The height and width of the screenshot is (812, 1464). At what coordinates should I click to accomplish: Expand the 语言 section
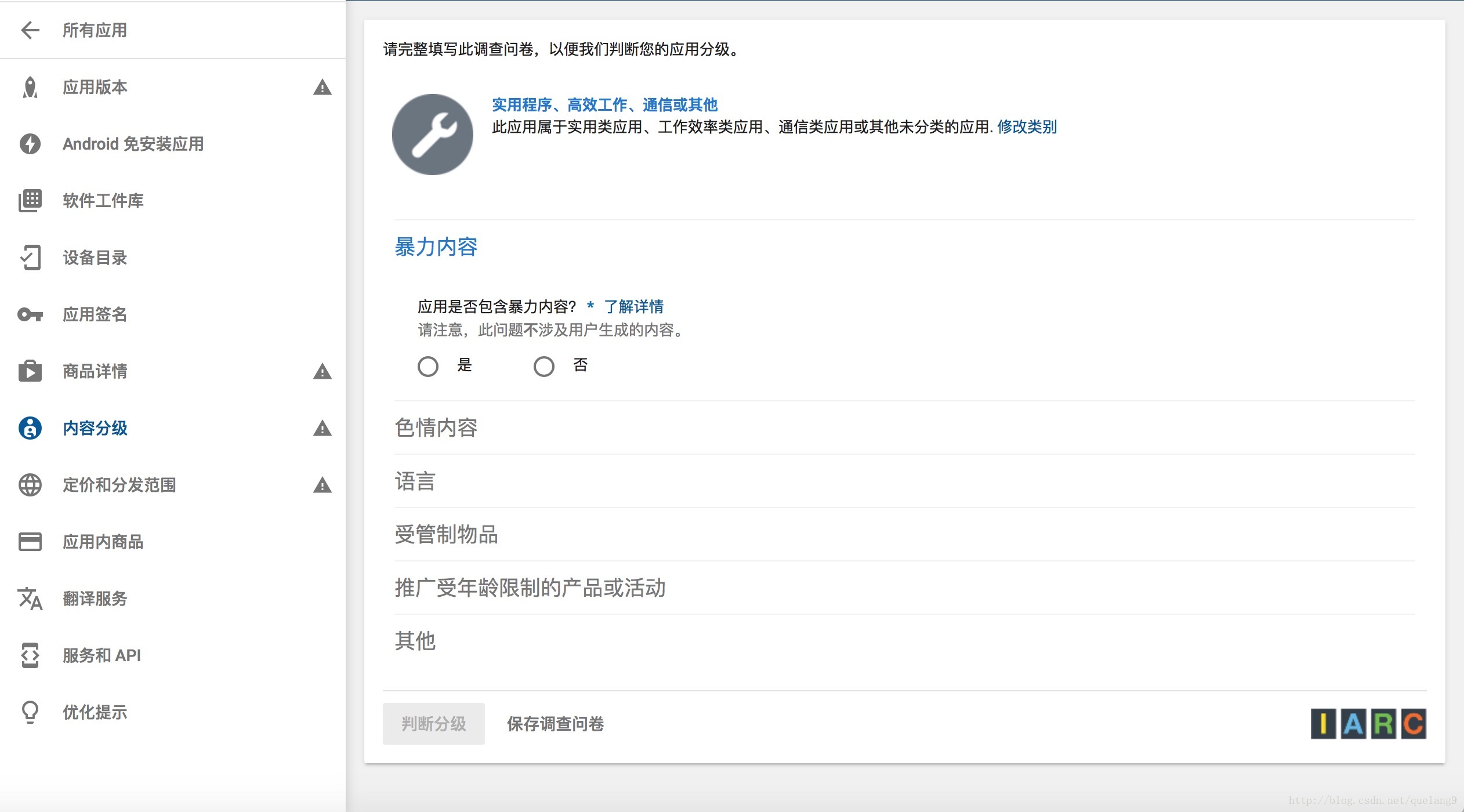pyautogui.click(x=415, y=481)
